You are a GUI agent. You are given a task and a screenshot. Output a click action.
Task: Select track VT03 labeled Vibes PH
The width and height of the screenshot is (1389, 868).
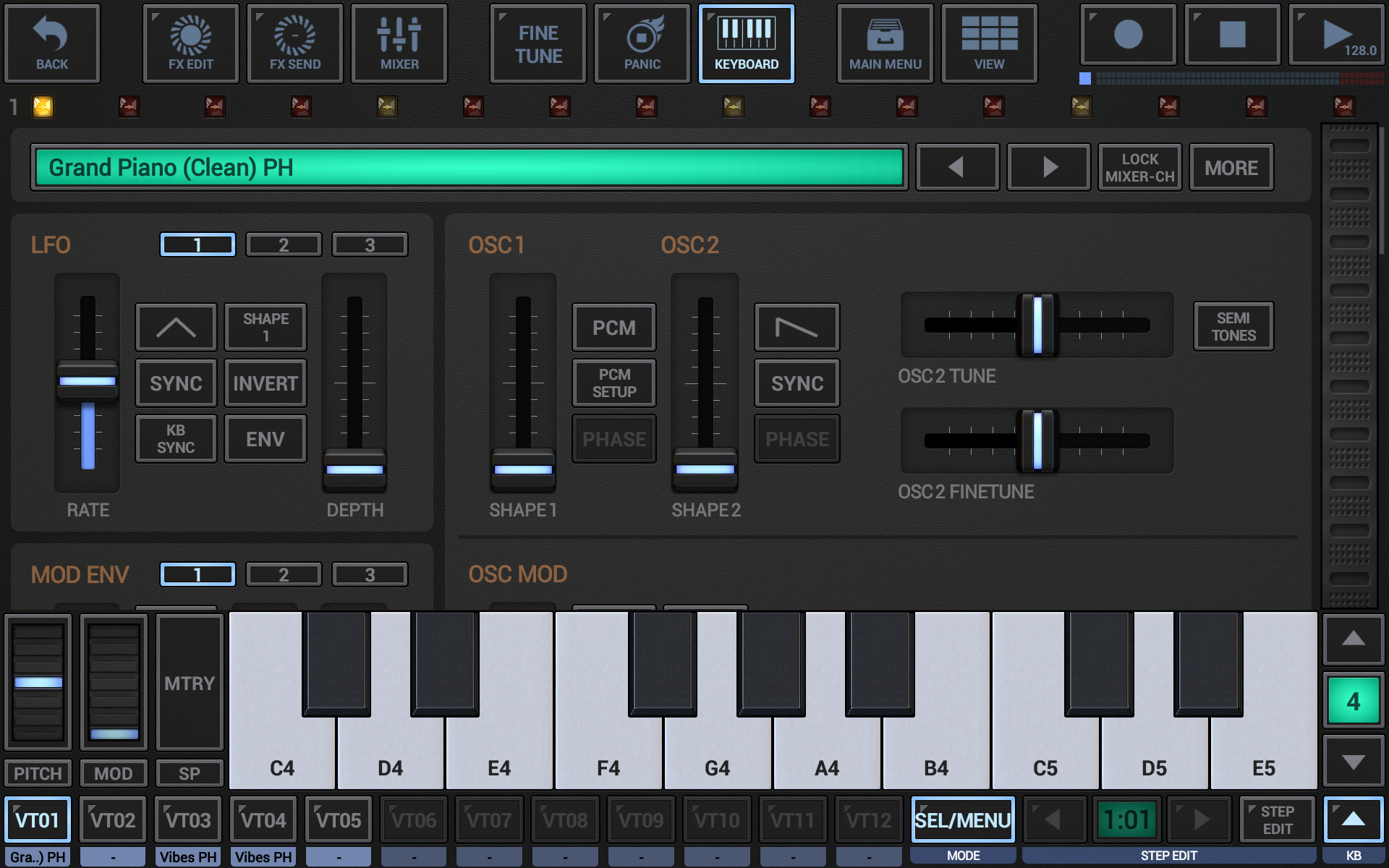[x=187, y=820]
